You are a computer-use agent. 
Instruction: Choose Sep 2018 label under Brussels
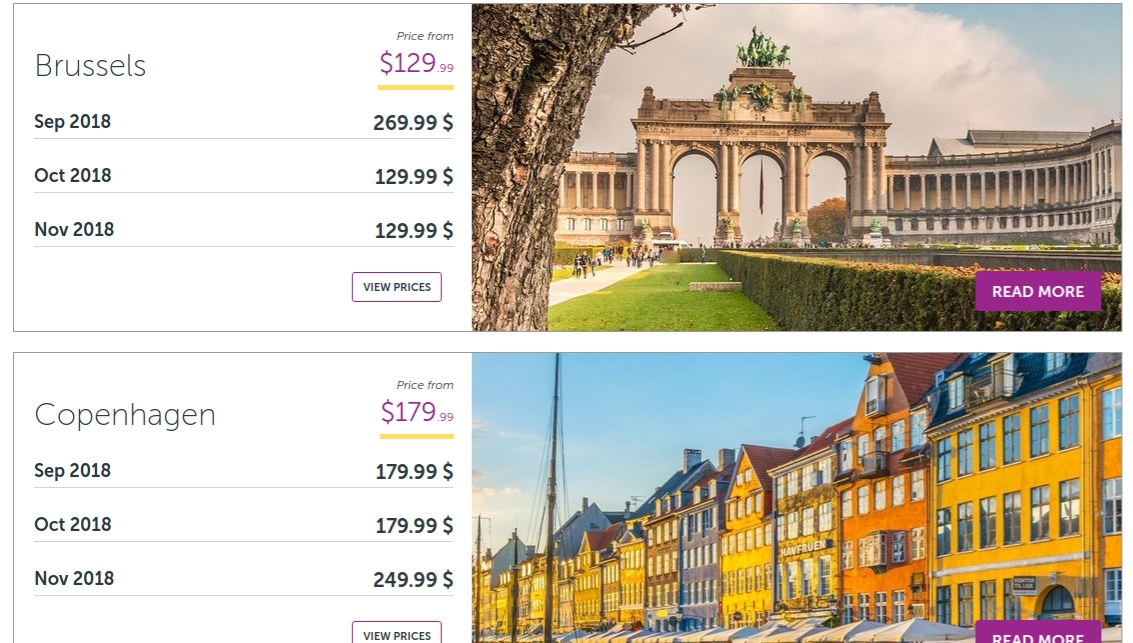click(72, 122)
